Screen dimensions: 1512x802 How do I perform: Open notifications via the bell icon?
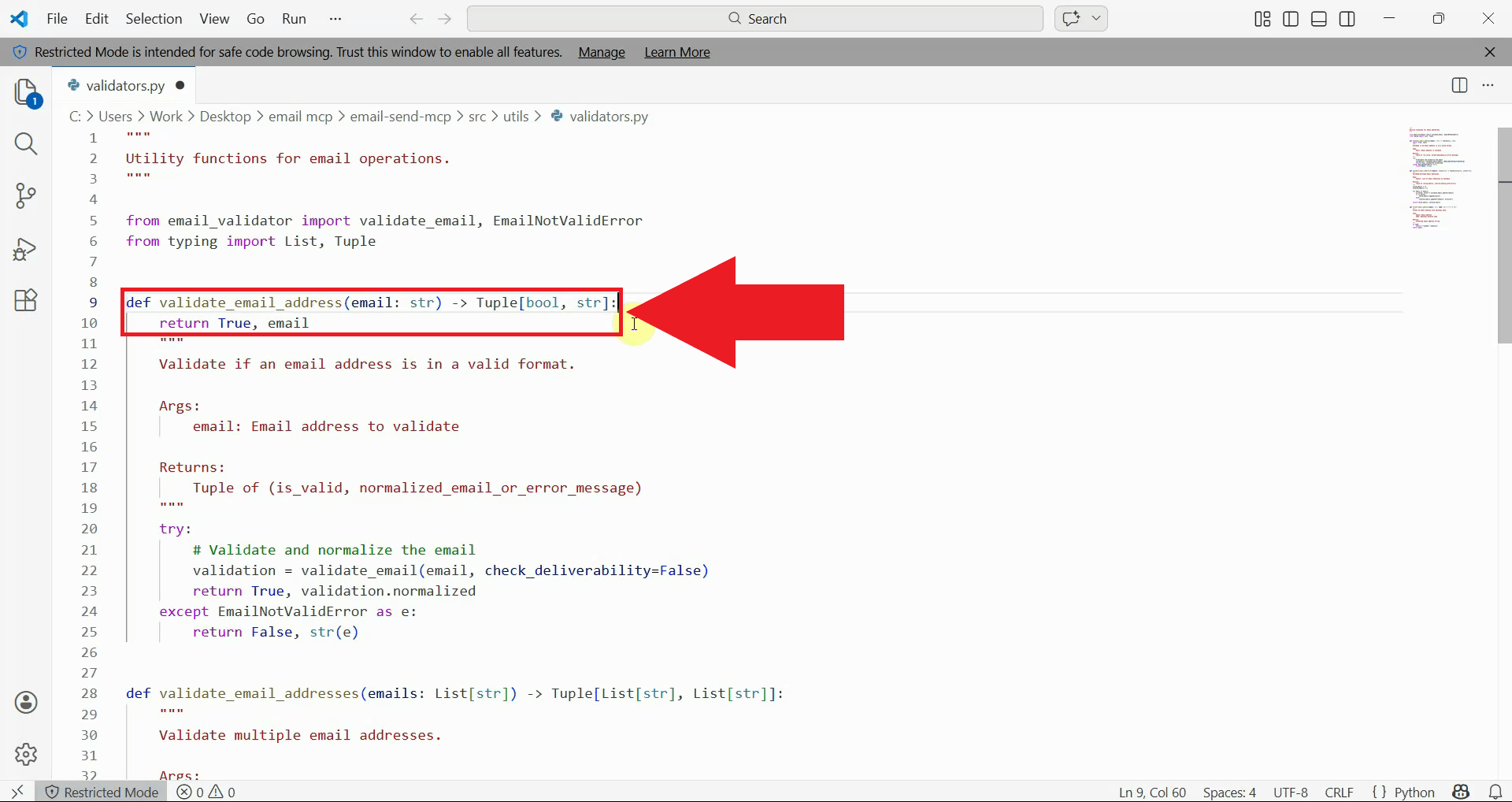pyautogui.click(x=1495, y=792)
